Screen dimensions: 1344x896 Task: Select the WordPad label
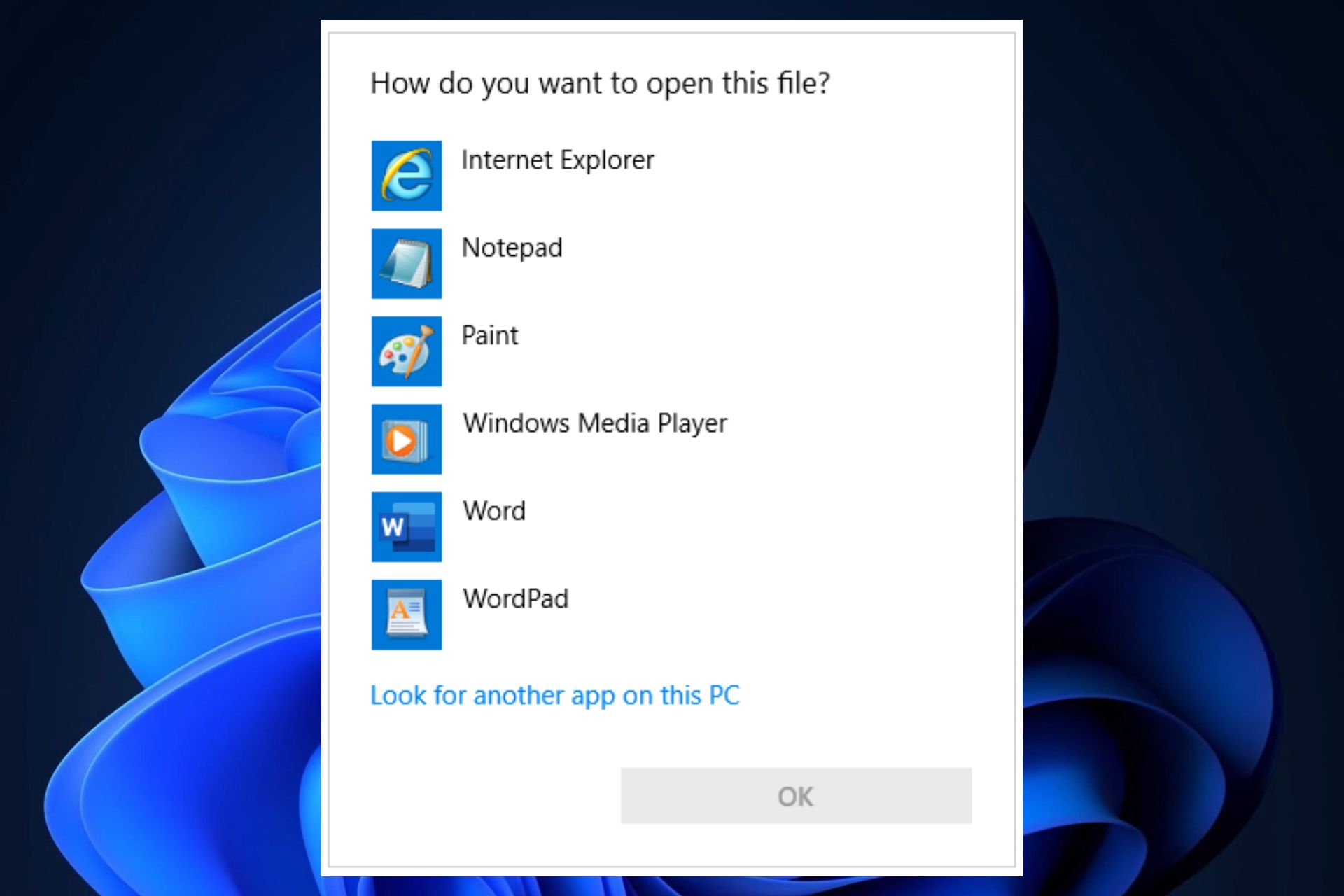516,599
